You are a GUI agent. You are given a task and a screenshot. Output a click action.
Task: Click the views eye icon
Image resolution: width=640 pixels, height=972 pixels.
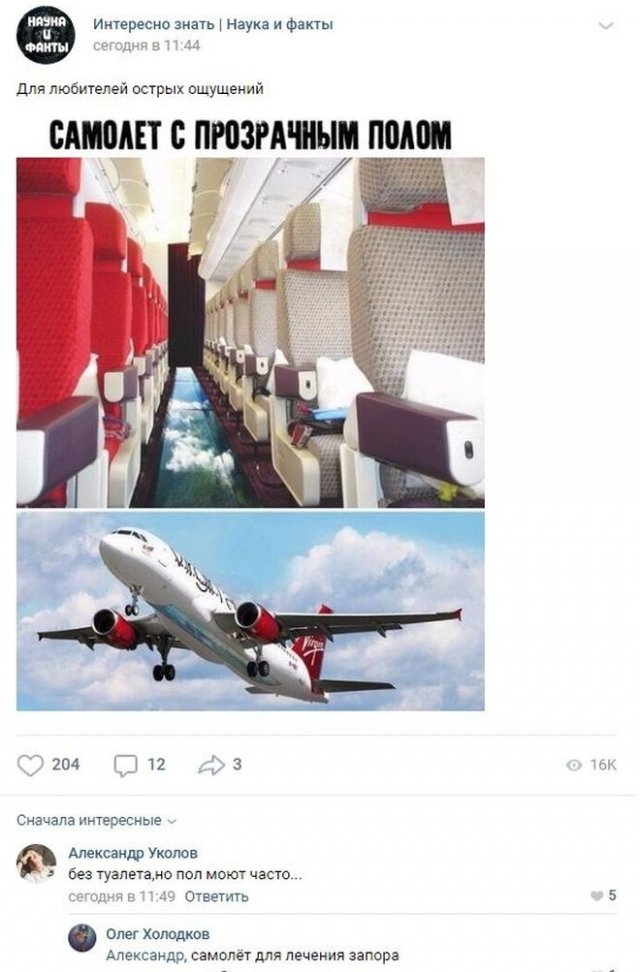[574, 766]
